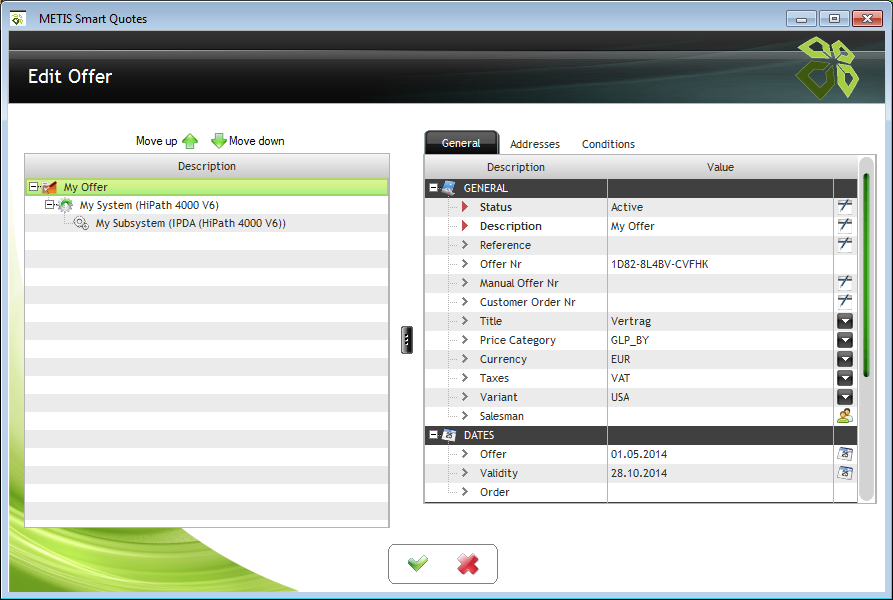Select My Subsystem (IPDA) tree row

tap(207, 223)
